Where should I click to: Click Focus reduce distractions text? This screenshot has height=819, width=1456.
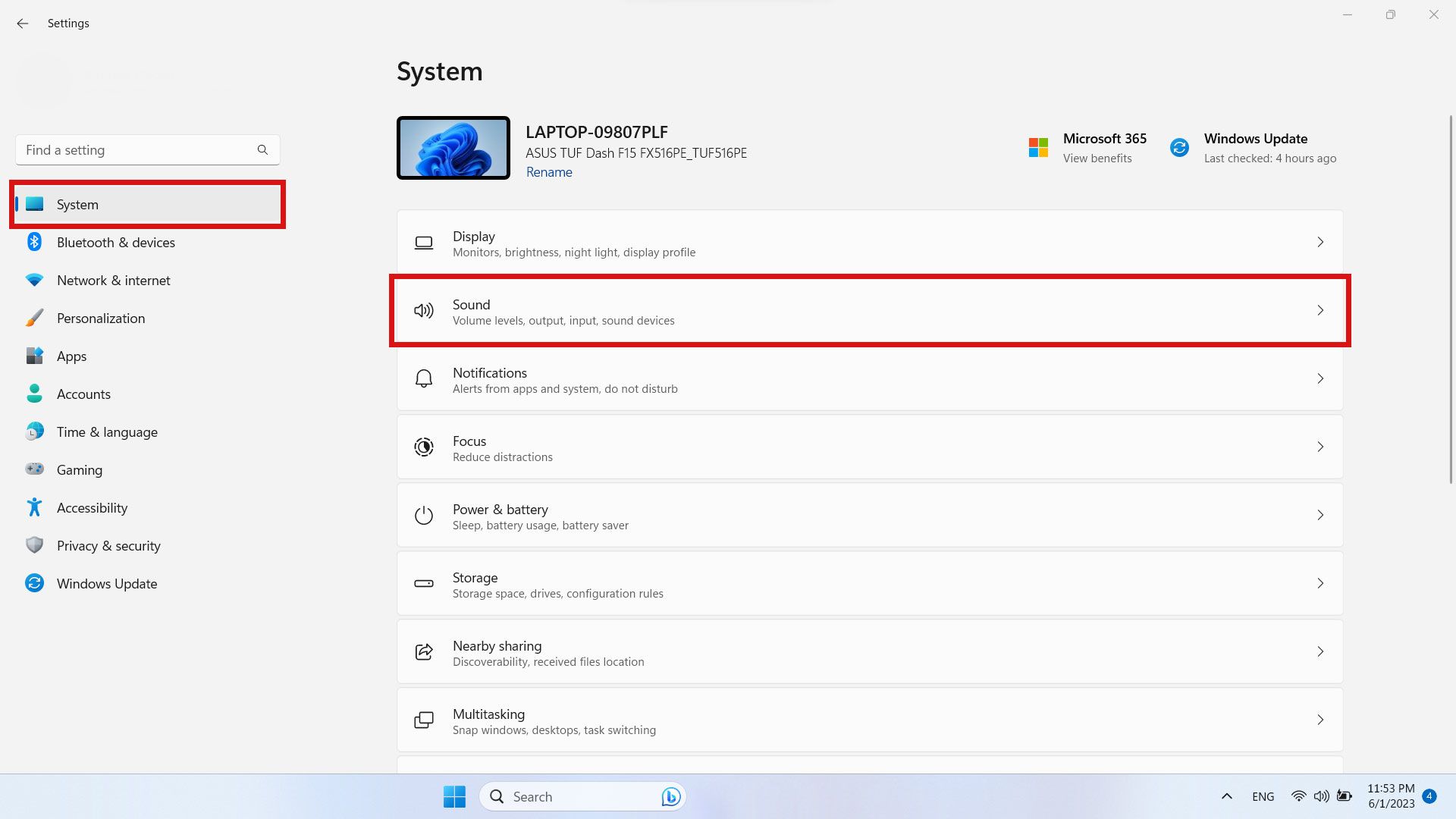503,457
